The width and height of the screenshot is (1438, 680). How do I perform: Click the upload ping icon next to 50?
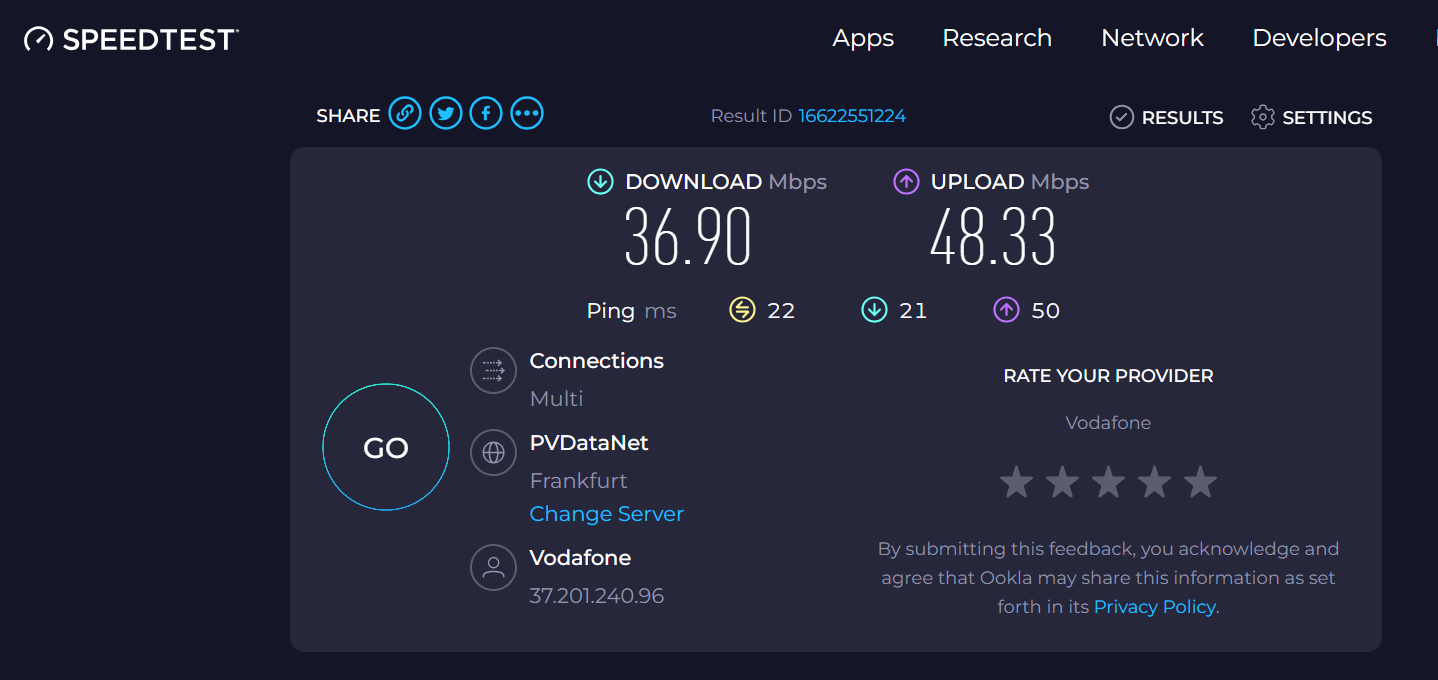tap(1006, 310)
